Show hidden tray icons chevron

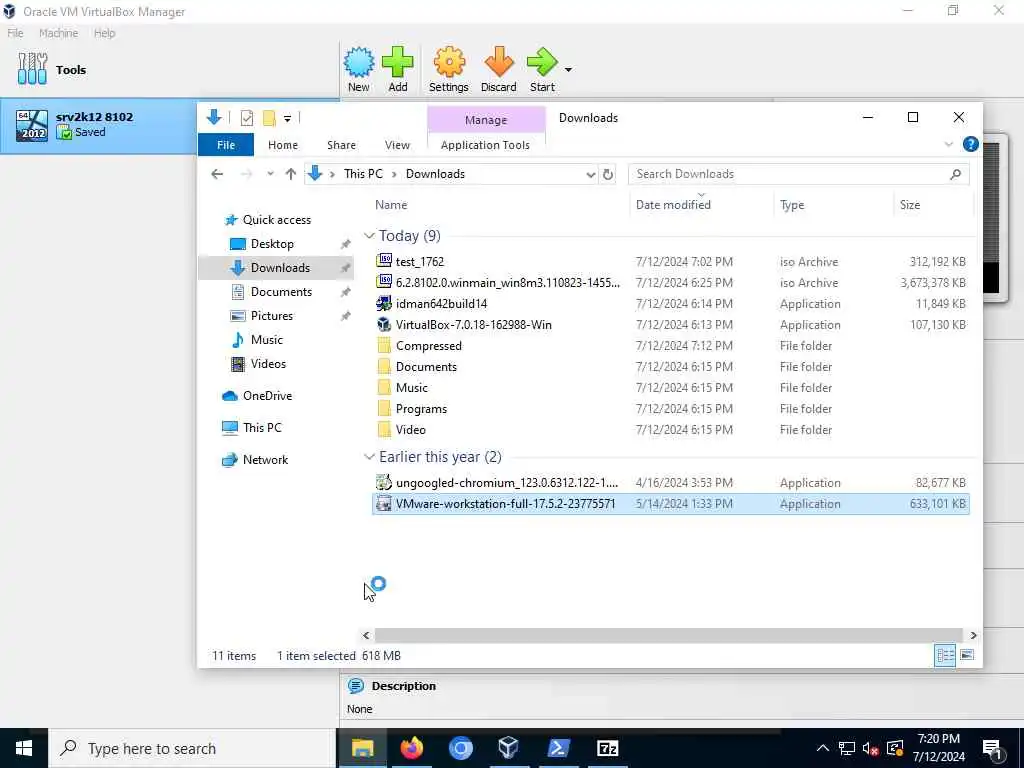pos(823,748)
